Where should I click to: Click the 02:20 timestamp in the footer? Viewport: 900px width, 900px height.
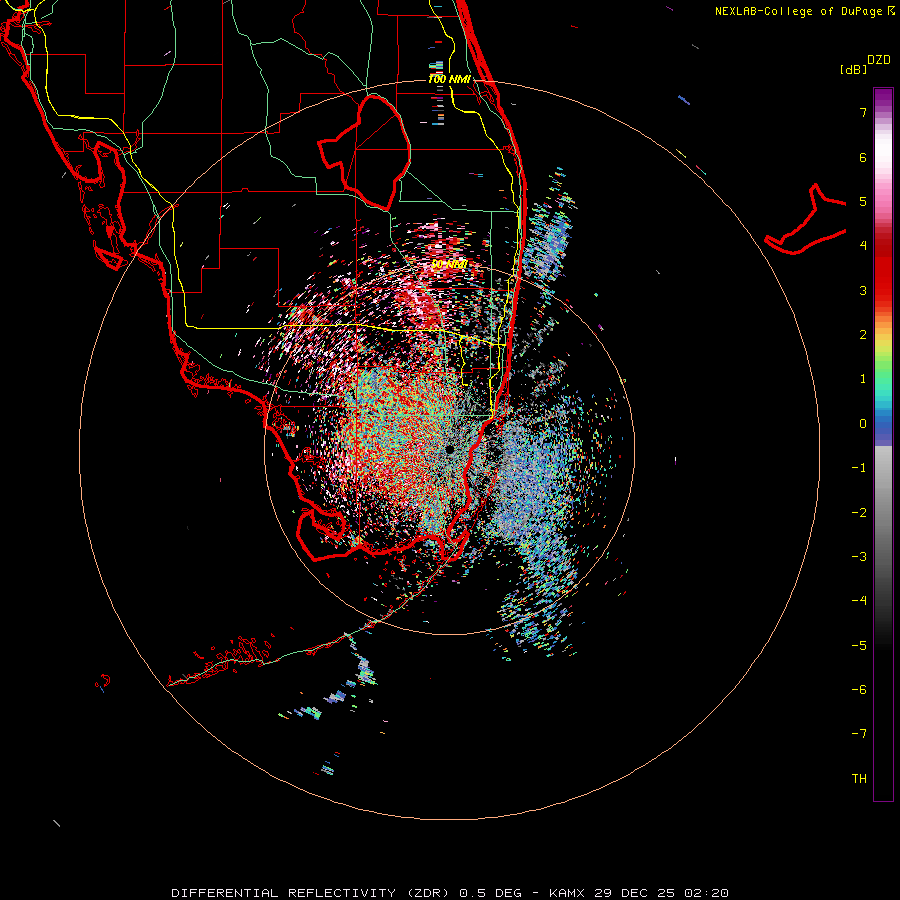[707, 893]
